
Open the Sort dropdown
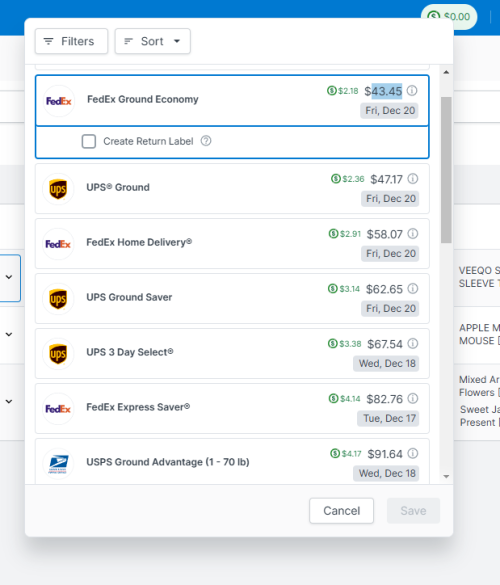point(153,41)
